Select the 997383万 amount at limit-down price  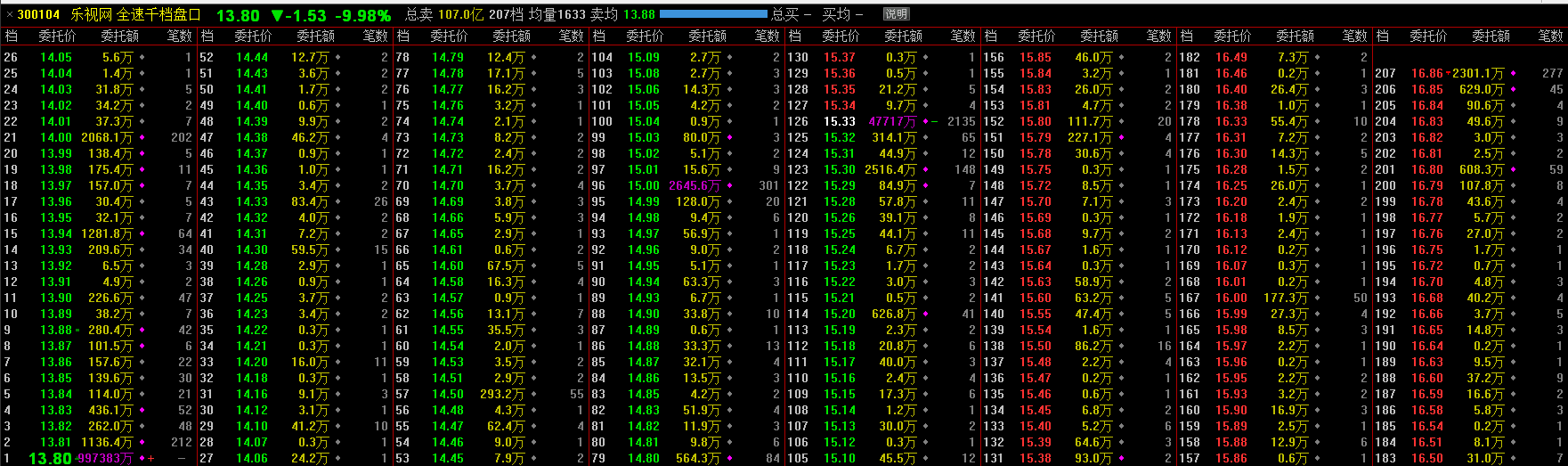click(x=105, y=458)
